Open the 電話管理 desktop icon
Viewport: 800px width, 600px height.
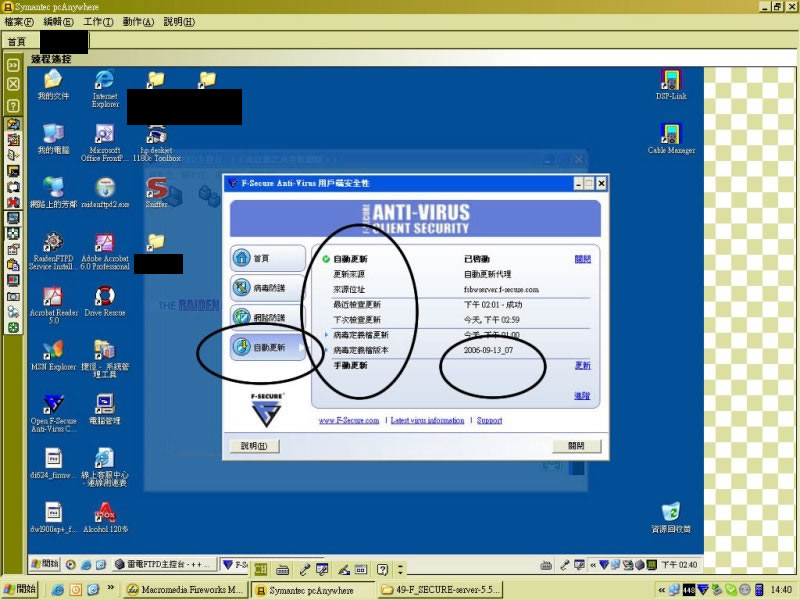click(x=105, y=410)
